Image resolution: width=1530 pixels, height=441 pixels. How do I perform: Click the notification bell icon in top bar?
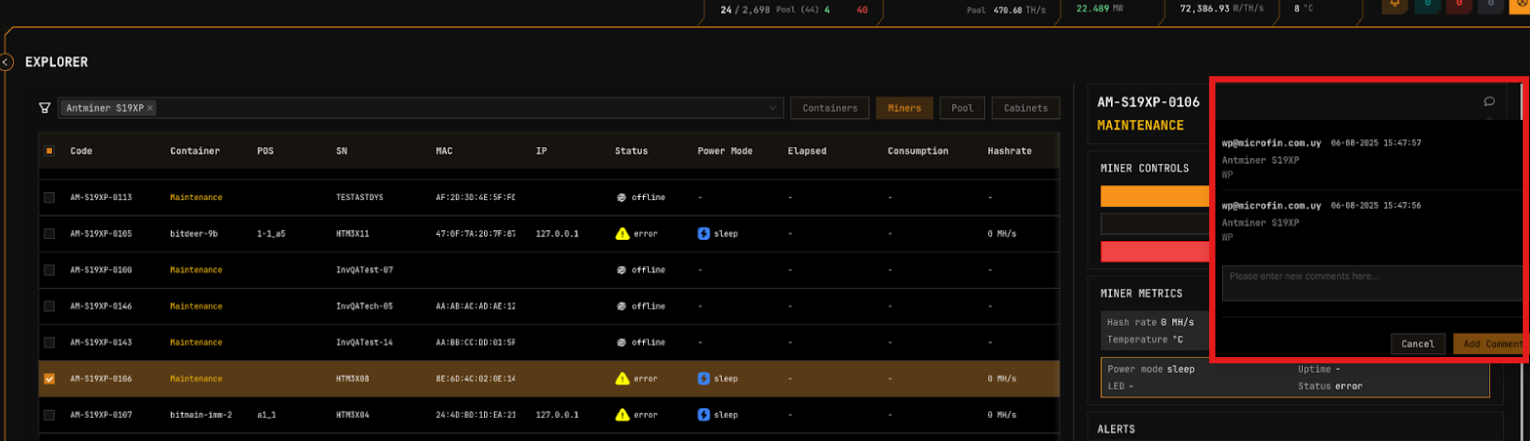tap(1394, 5)
